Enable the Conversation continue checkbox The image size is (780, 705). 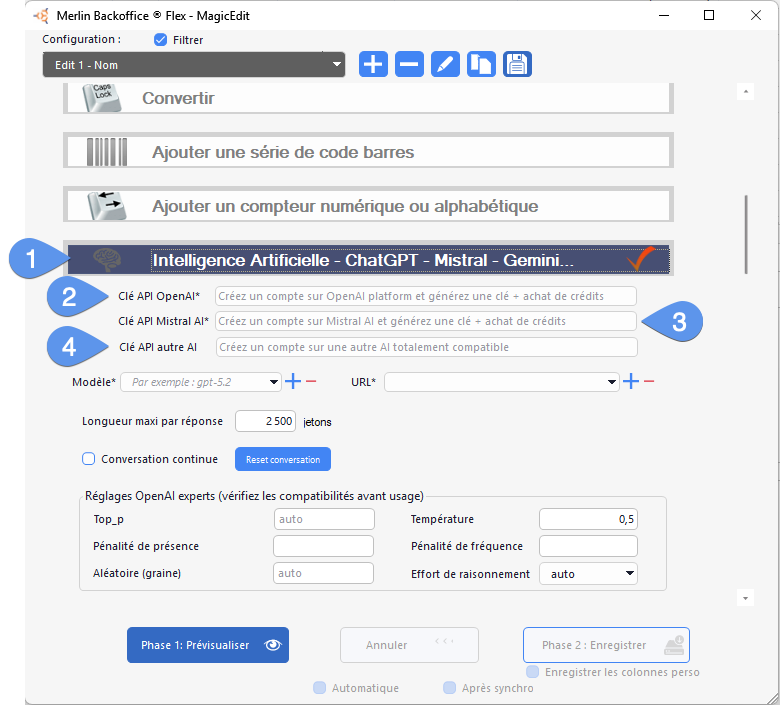[89, 459]
